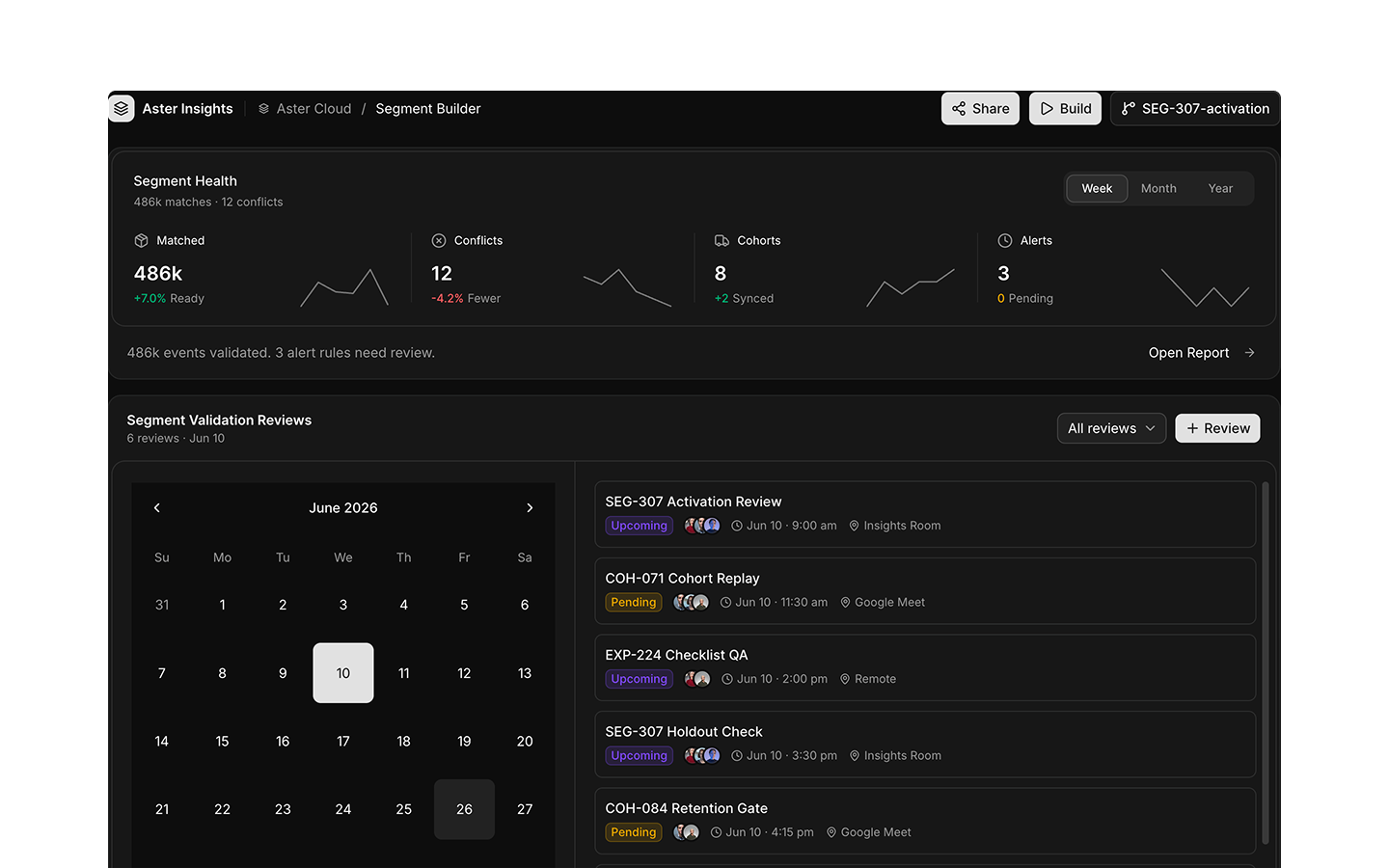Select June 10 in the calendar
Viewport: 1389px width, 868px height.
click(x=343, y=673)
